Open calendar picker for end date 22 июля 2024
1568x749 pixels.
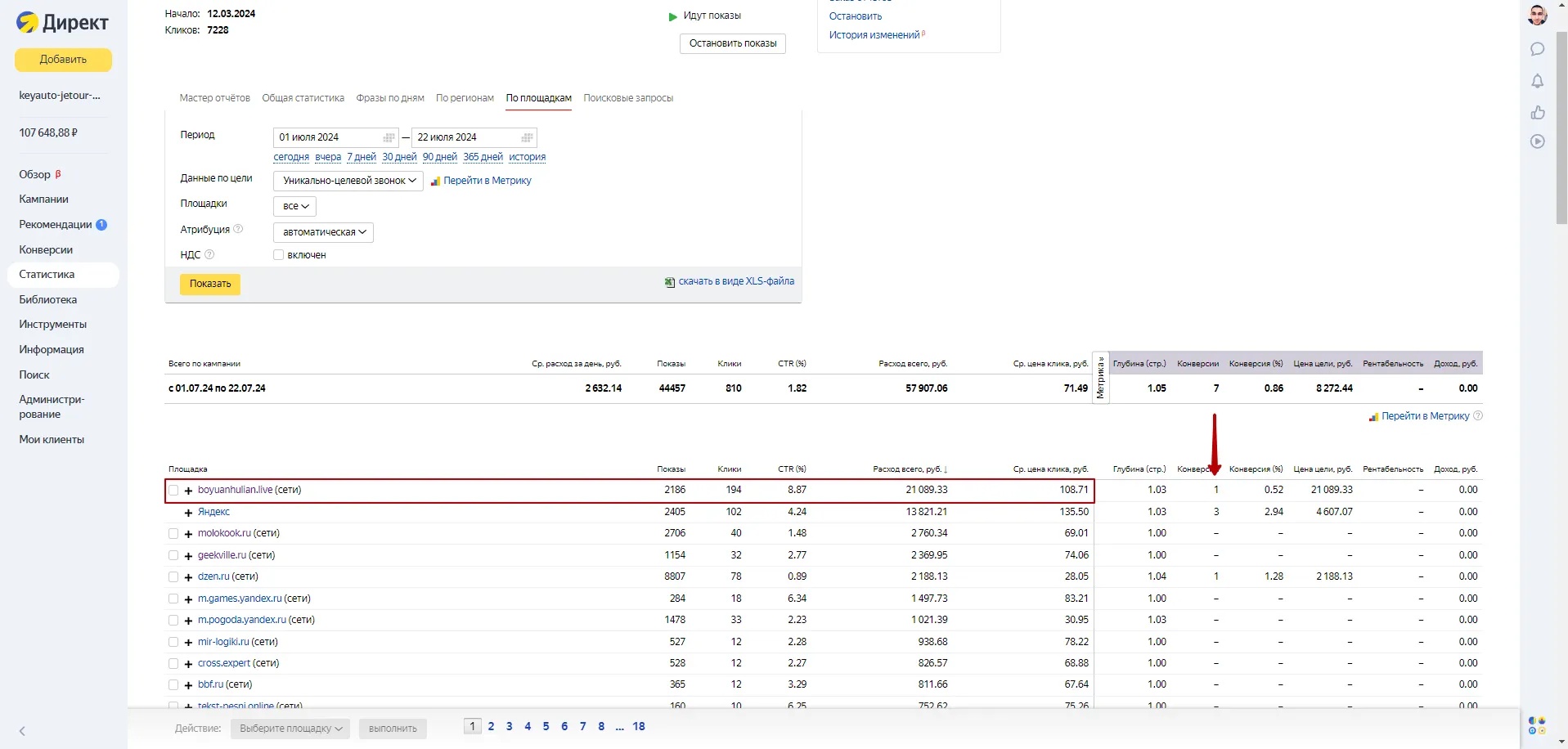(x=527, y=137)
